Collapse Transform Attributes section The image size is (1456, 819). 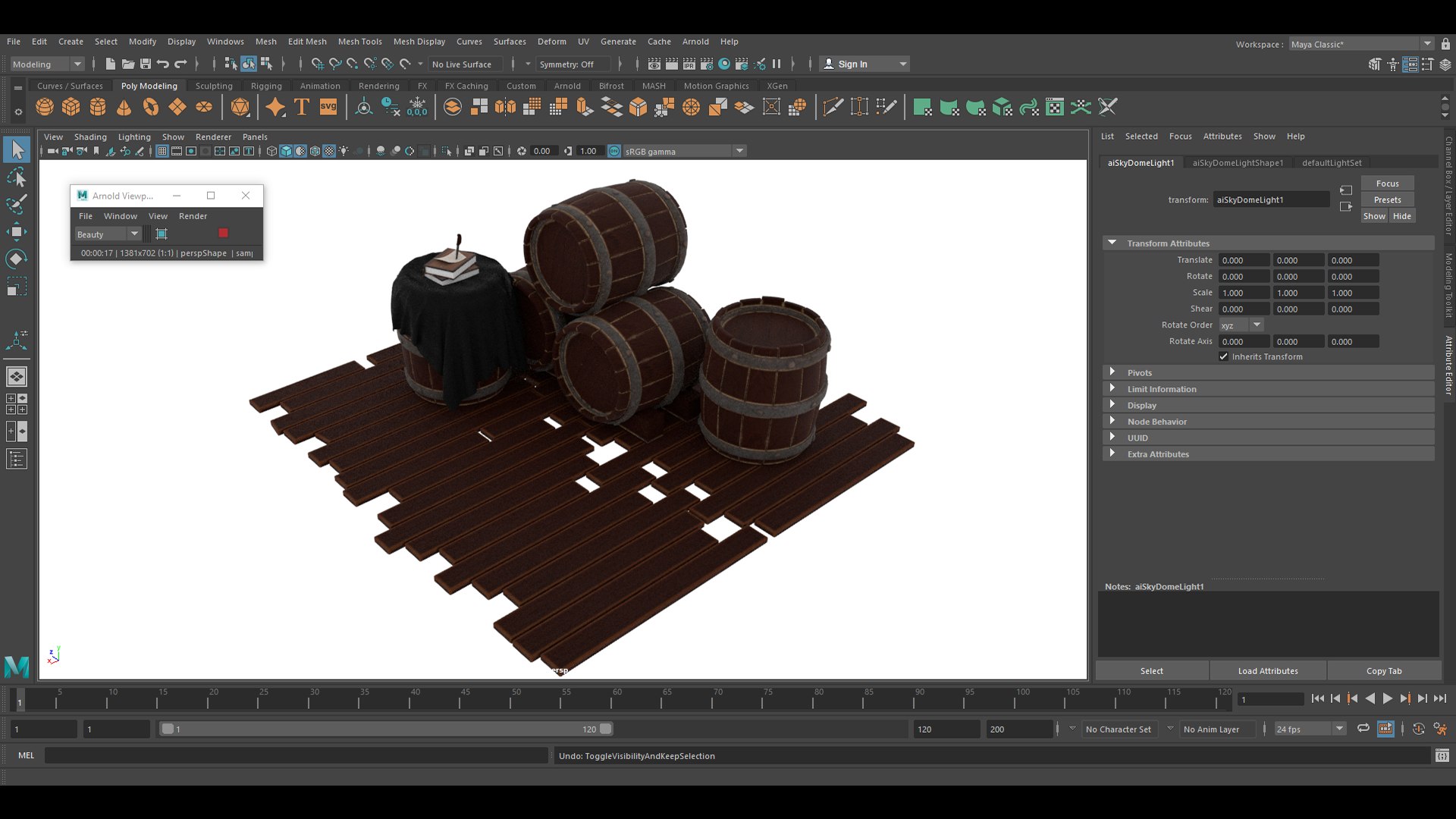tap(1112, 243)
